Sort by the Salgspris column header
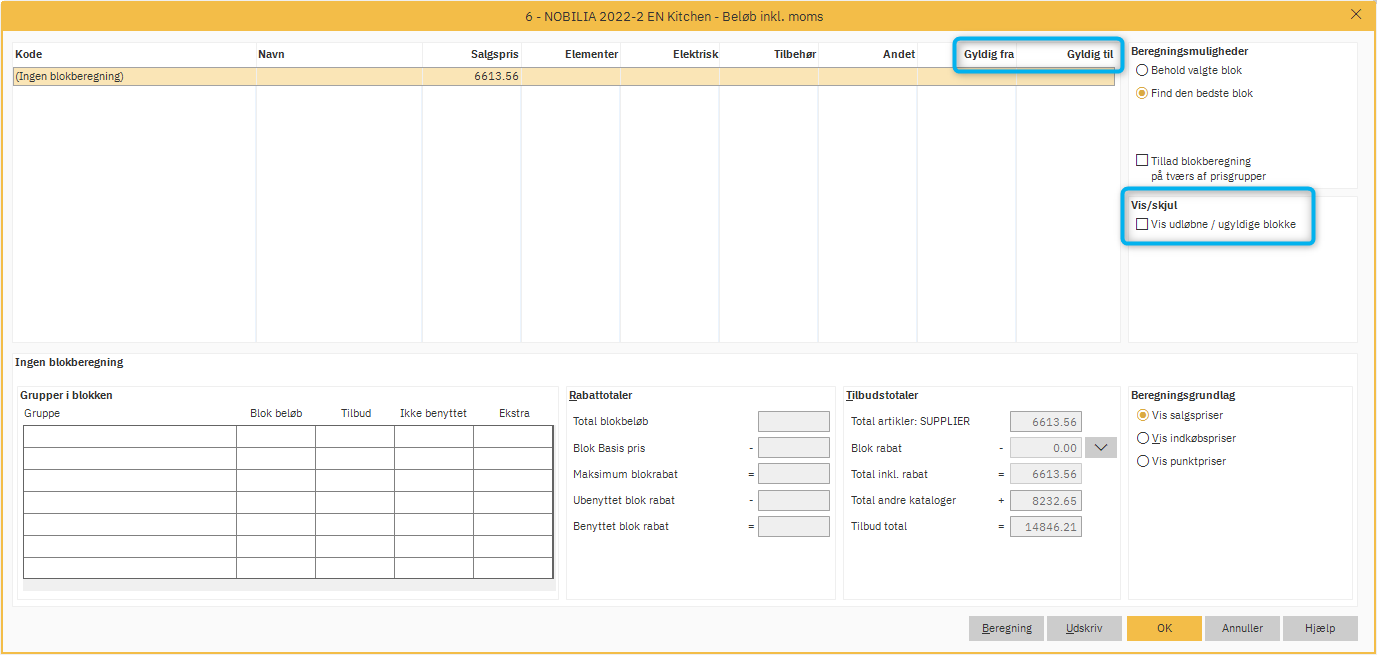Image resolution: width=1377 pixels, height=655 pixels. (494, 54)
